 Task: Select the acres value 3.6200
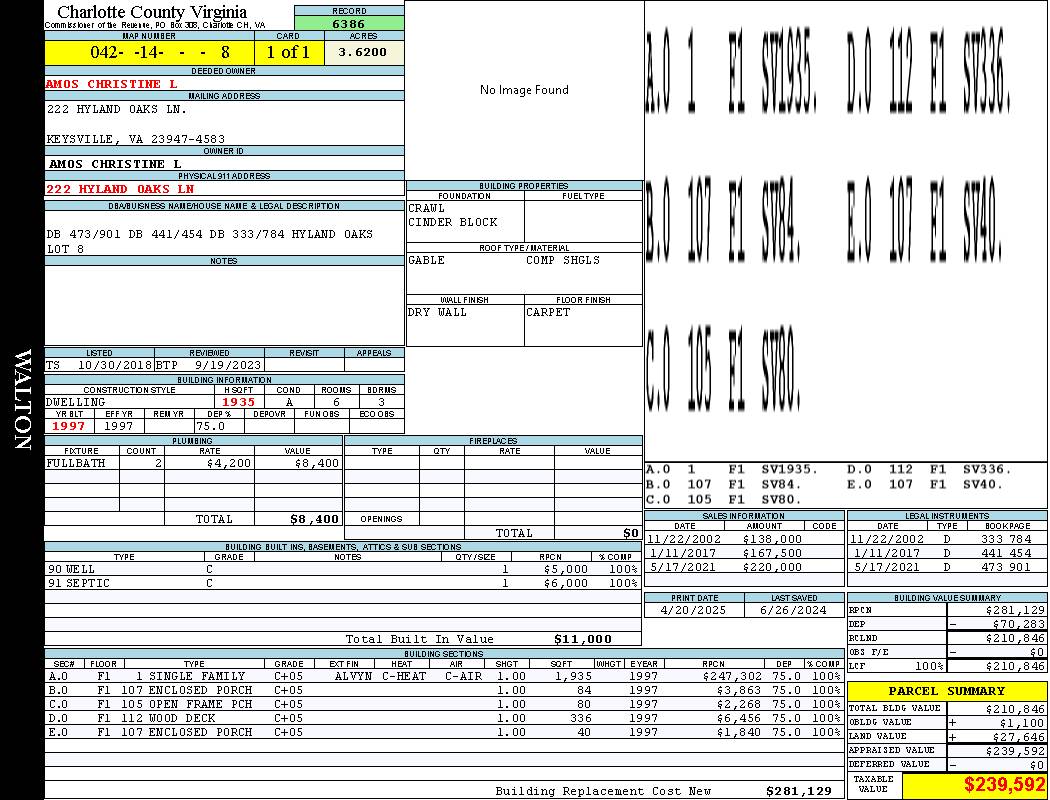(x=362, y=52)
